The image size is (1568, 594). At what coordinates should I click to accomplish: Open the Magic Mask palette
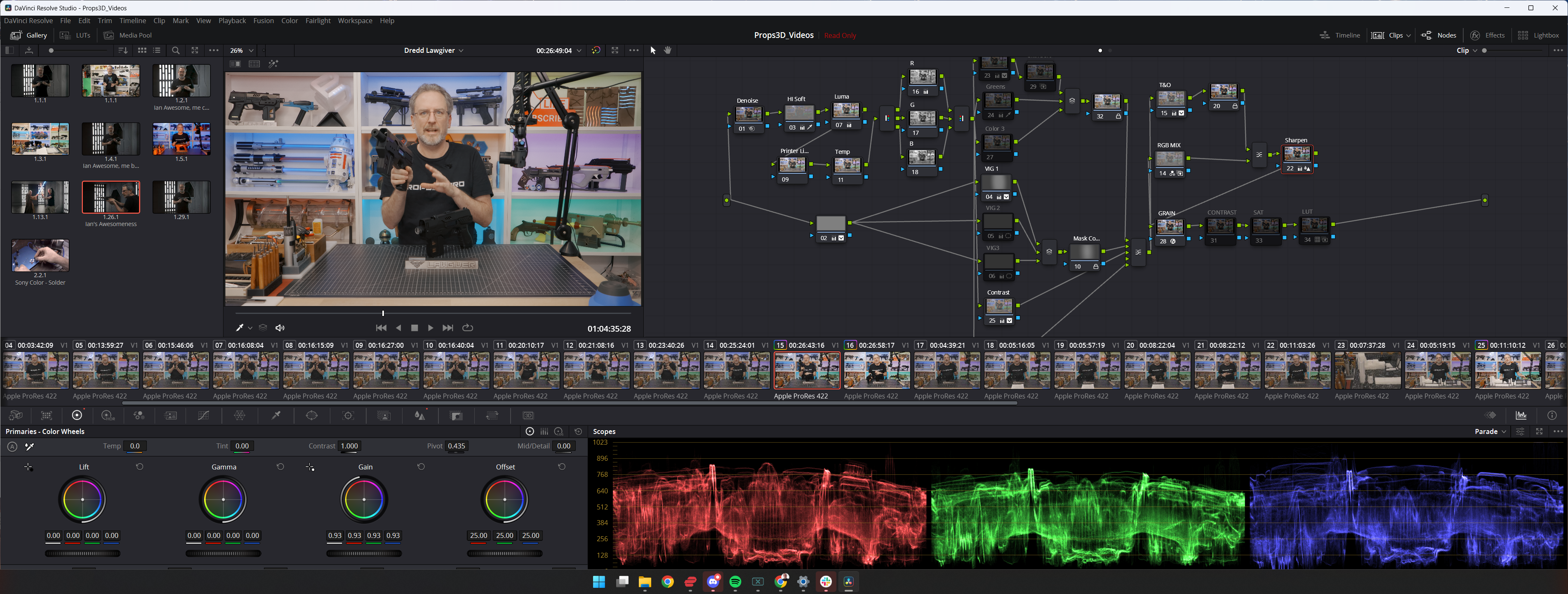click(384, 415)
